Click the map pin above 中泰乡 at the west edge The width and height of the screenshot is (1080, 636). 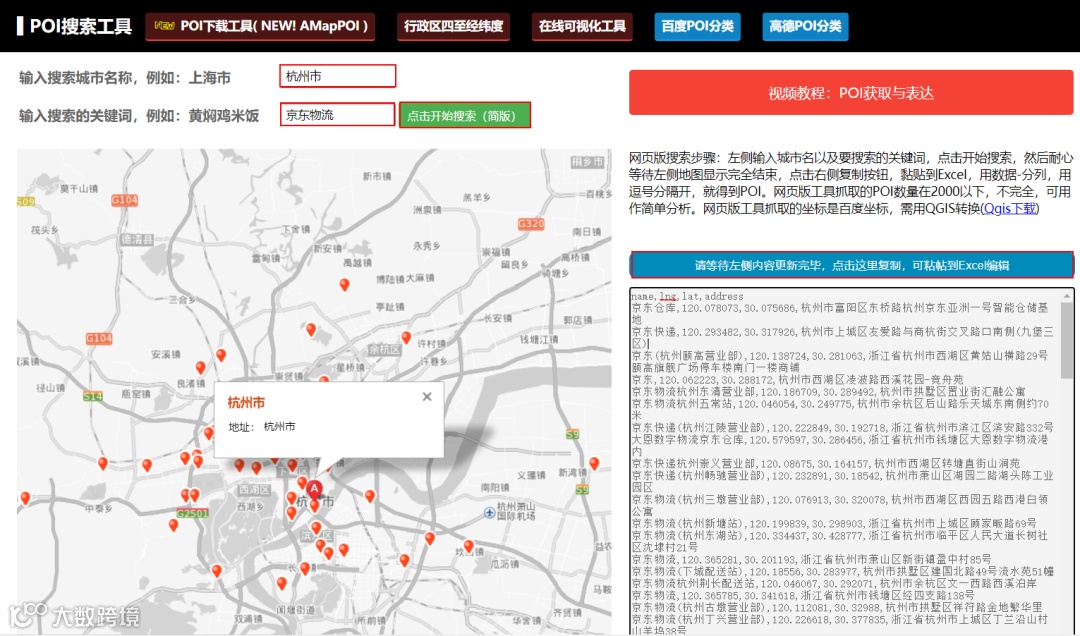[x=25, y=497]
